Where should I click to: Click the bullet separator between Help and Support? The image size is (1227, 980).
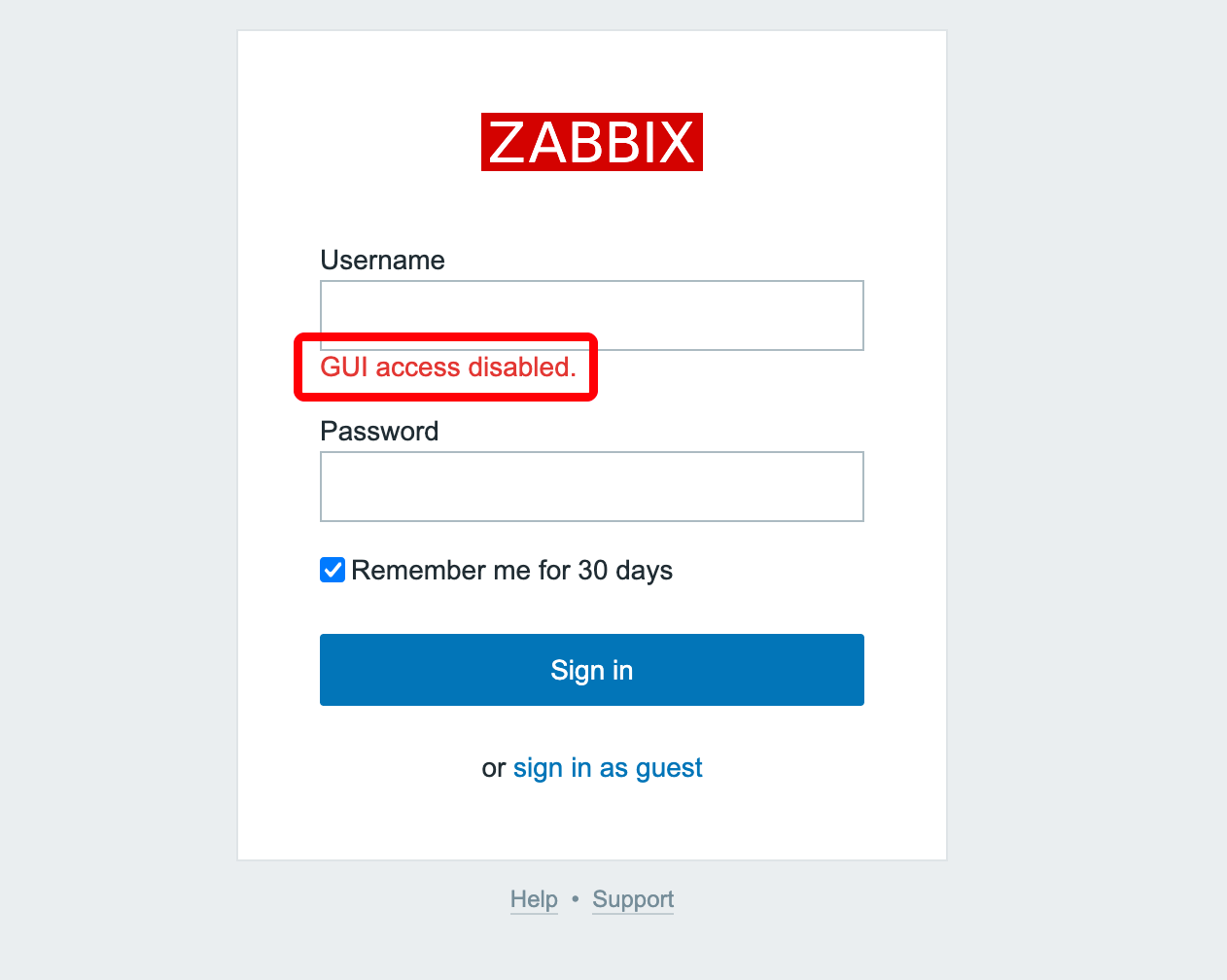575,899
